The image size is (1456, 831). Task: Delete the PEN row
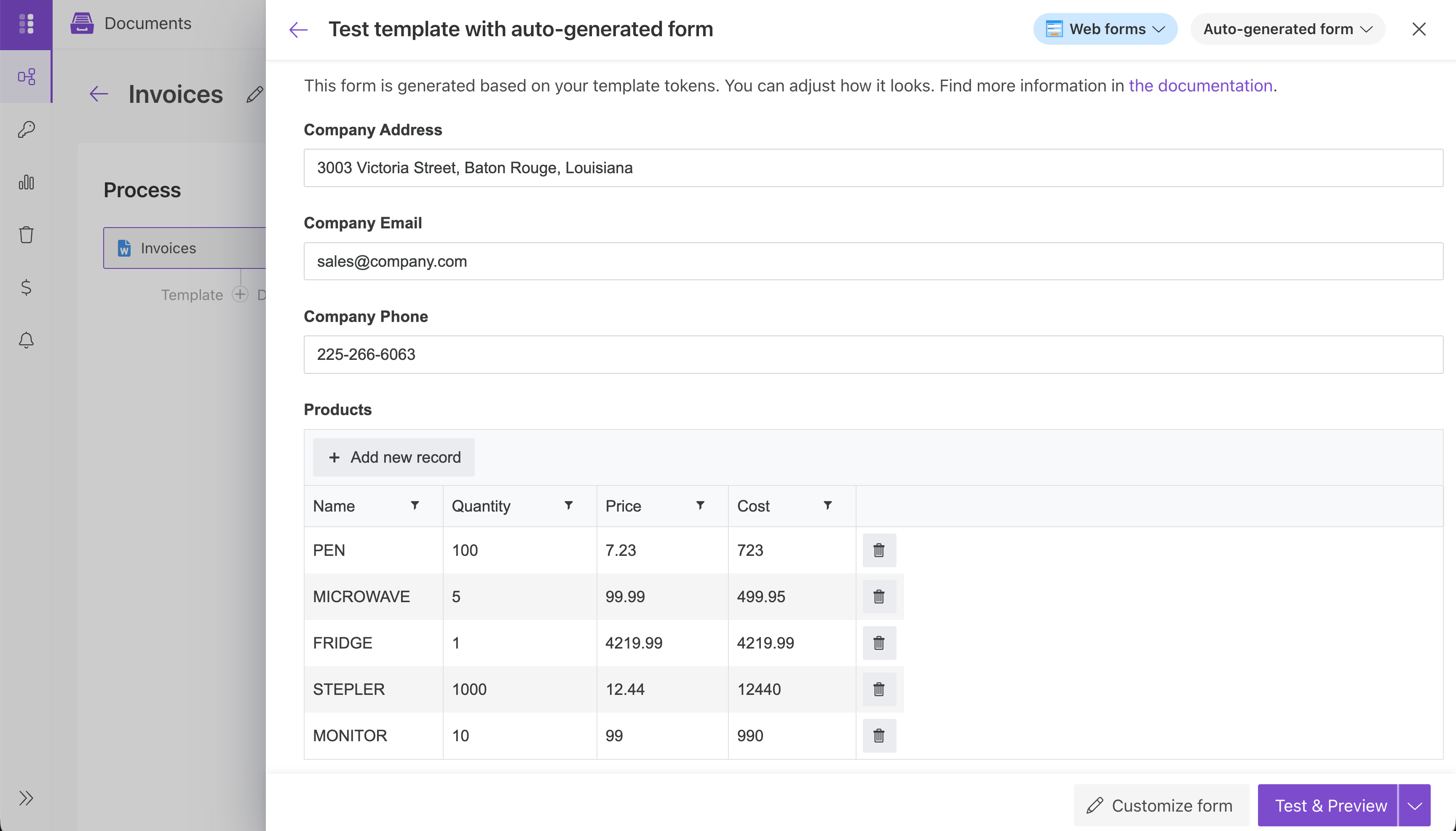point(879,550)
